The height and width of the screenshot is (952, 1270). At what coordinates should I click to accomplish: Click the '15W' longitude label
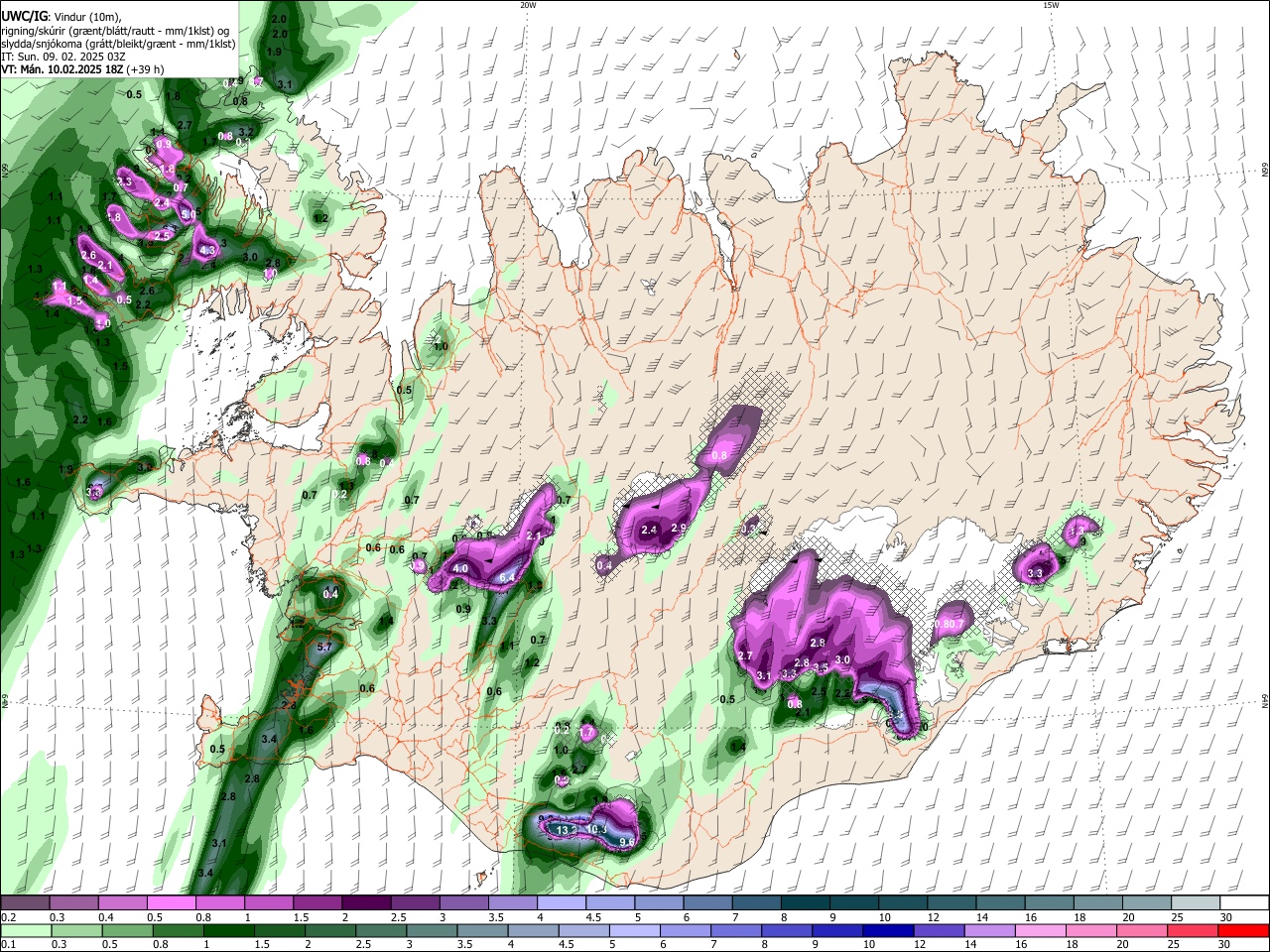(1051, 5)
